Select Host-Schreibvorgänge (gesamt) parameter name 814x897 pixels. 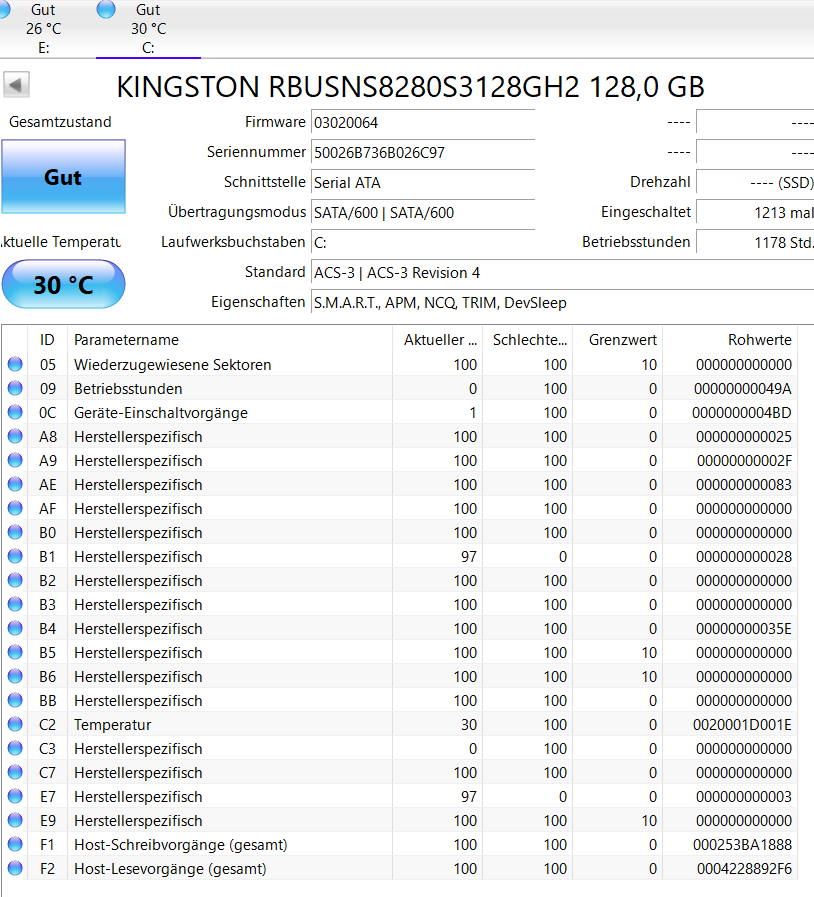click(x=181, y=845)
